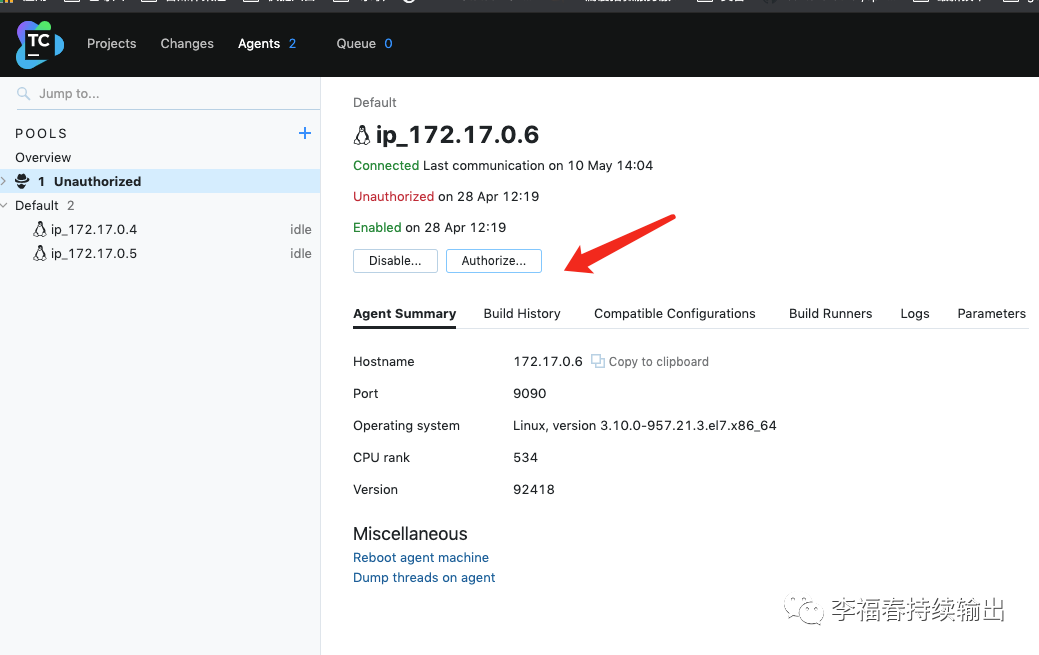
Task: Click the TeamCity logo
Action: tap(40, 44)
